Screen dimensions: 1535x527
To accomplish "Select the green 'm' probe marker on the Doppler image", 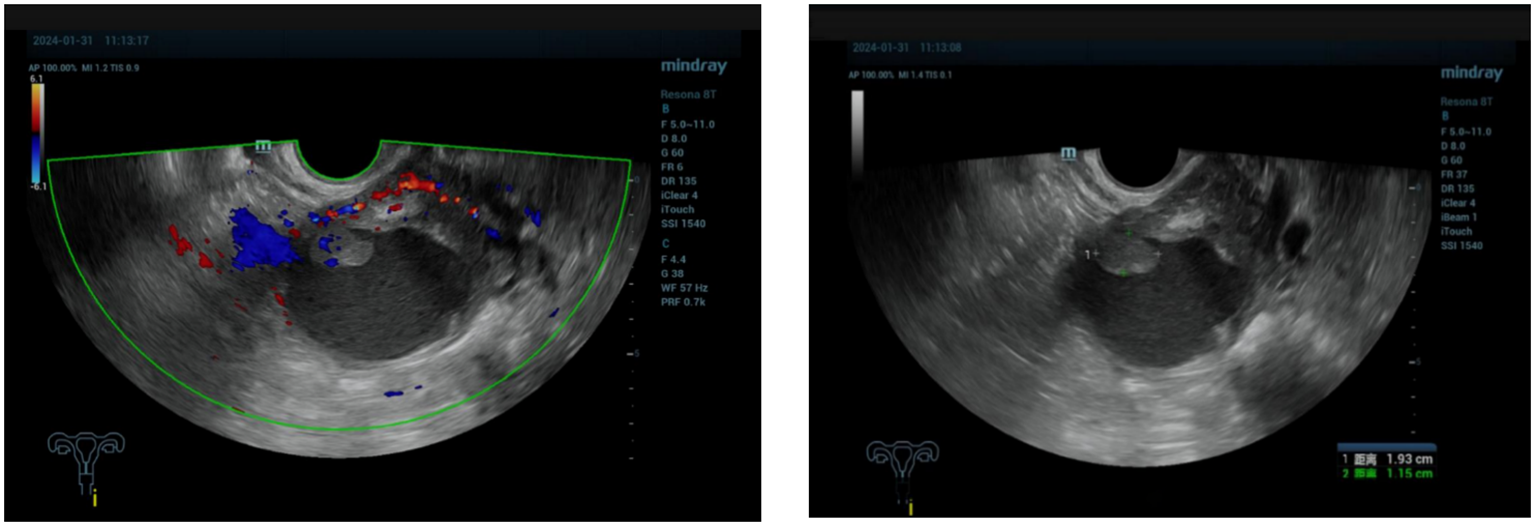I will point(263,146).
